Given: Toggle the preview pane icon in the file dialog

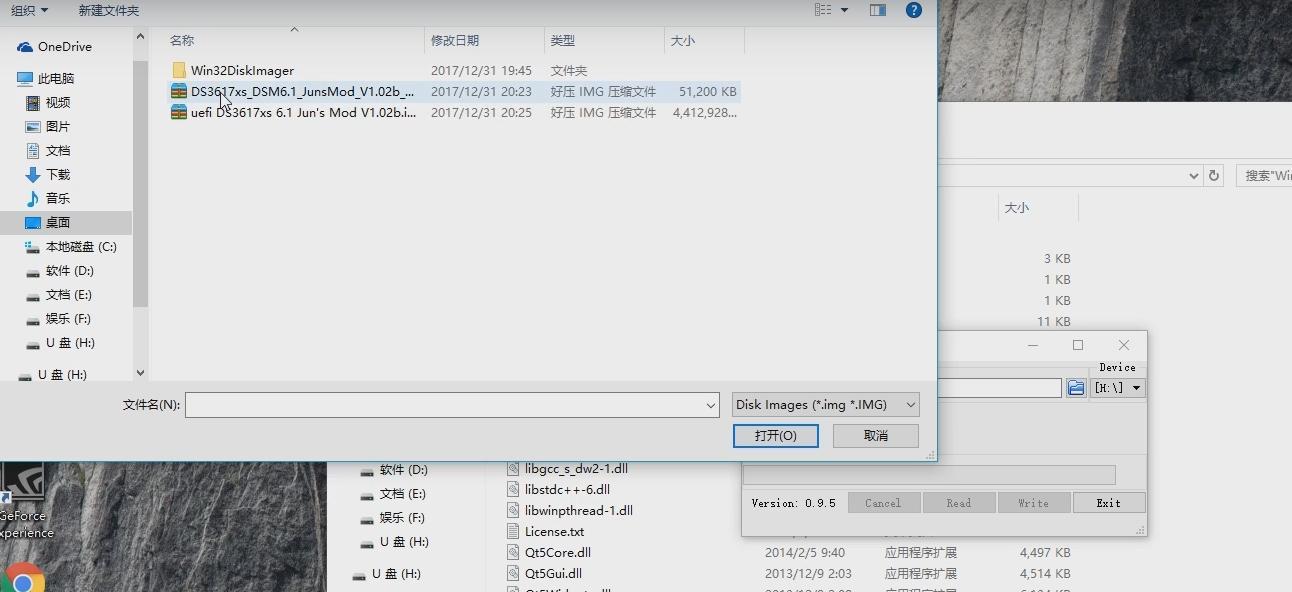Looking at the screenshot, I should coord(878,10).
